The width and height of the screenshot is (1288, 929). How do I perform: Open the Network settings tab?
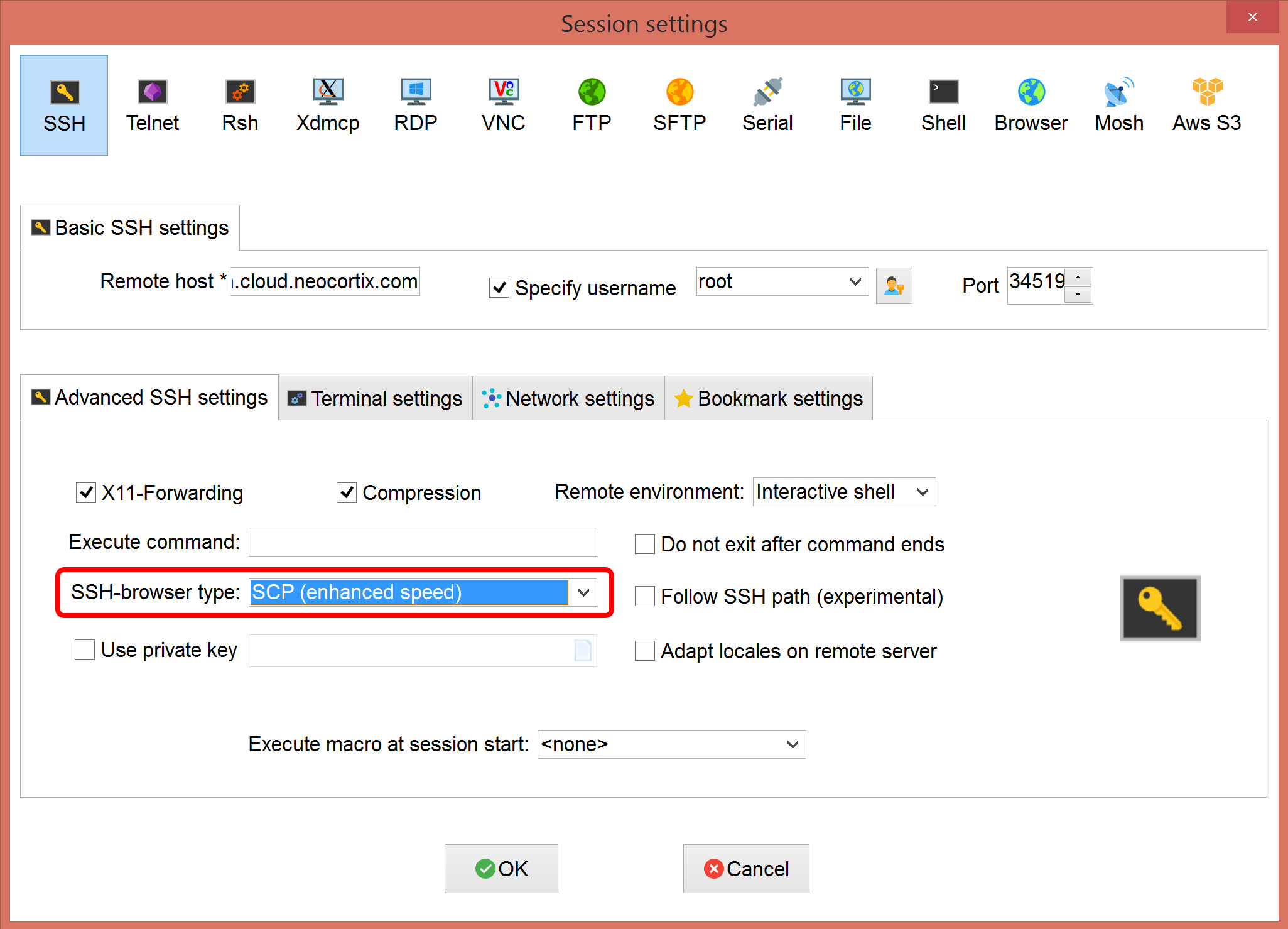point(568,398)
